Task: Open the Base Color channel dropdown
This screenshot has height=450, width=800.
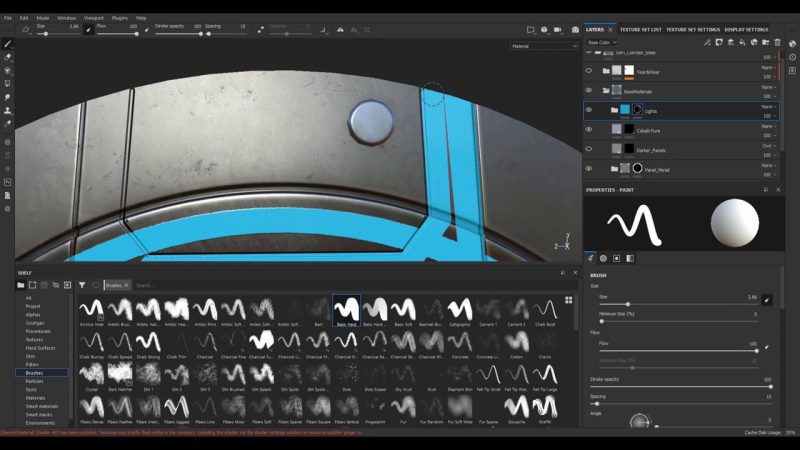Action: point(603,43)
